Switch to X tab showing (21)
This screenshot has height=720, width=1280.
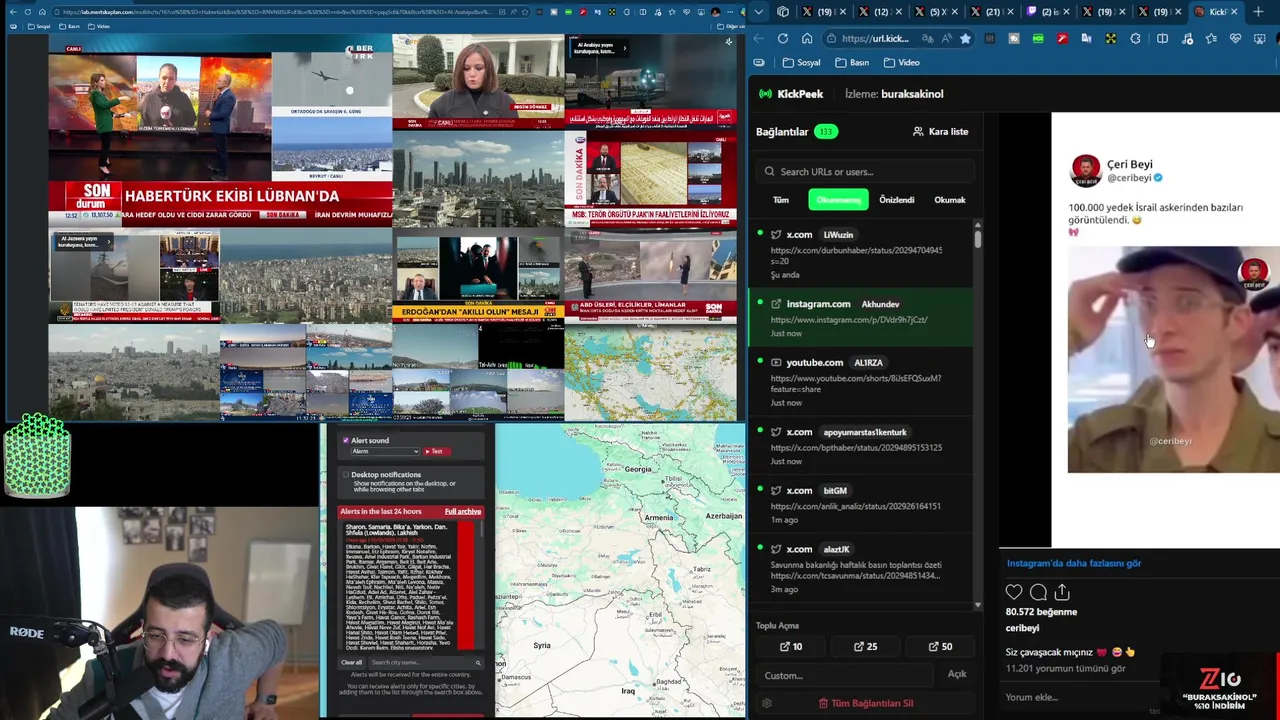994,12
